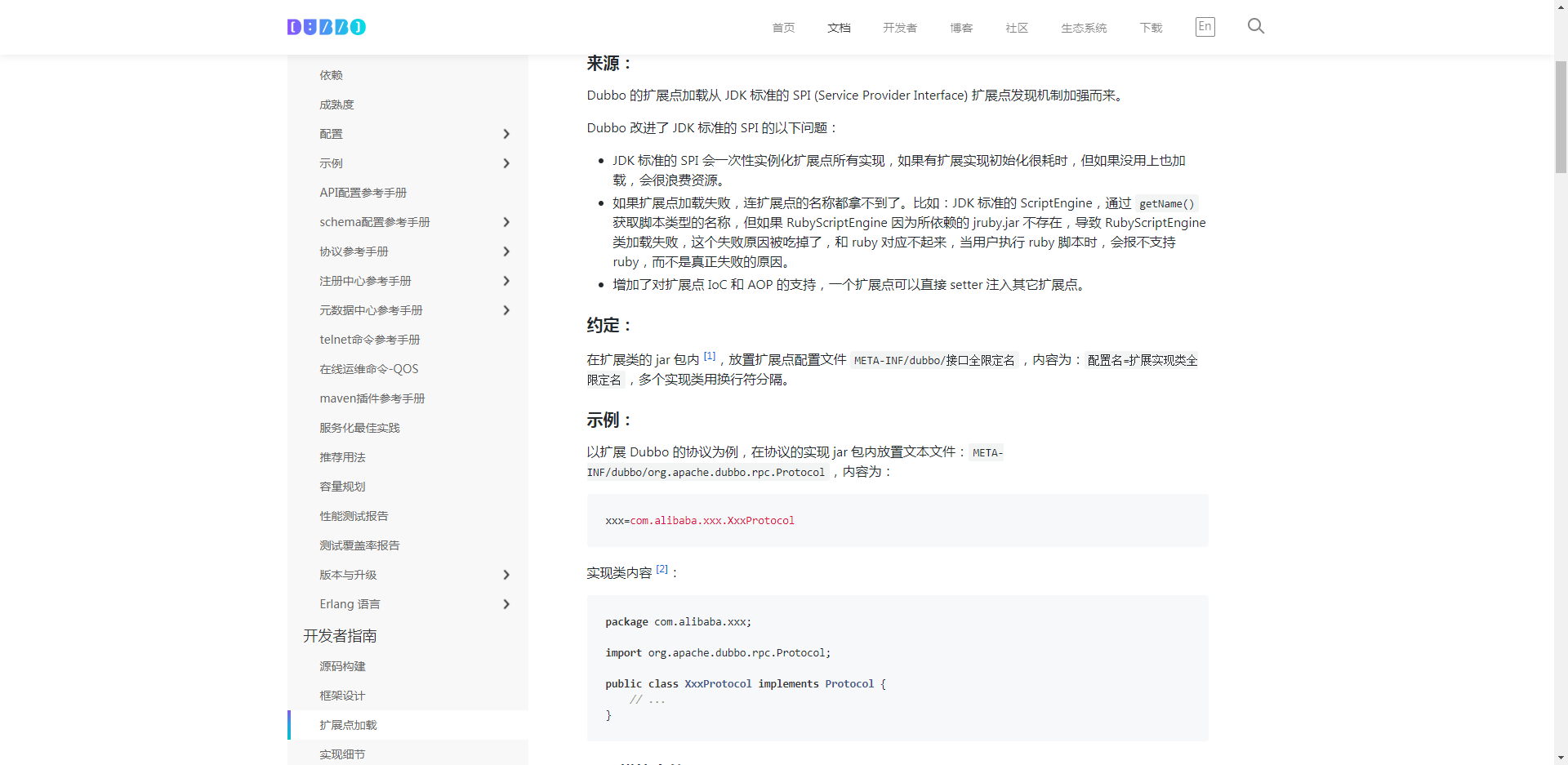Expand the Erlang 语言 chevron
The width and height of the screenshot is (1568, 765).
(x=506, y=604)
